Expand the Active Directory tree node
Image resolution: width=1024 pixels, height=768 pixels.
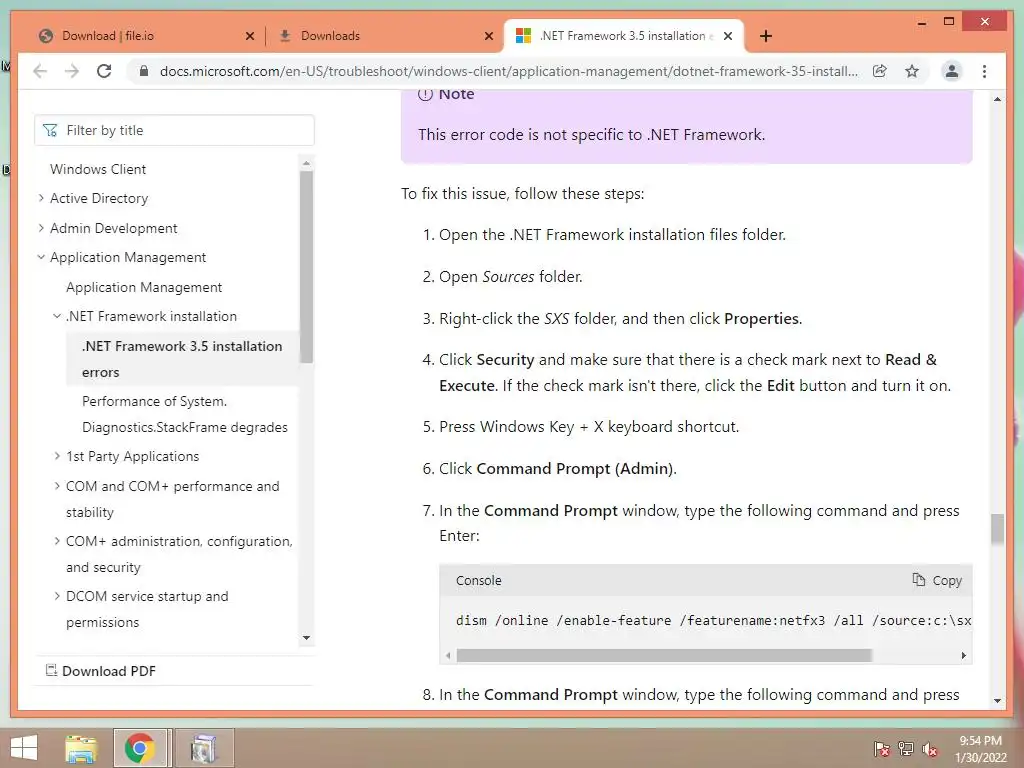(x=40, y=198)
